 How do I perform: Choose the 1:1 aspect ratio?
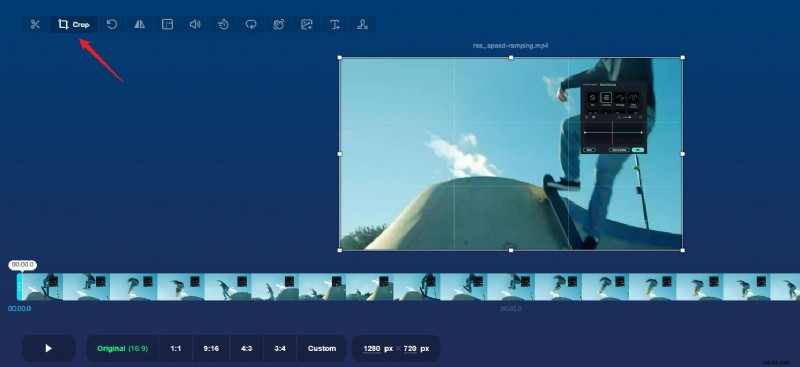point(176,348)
